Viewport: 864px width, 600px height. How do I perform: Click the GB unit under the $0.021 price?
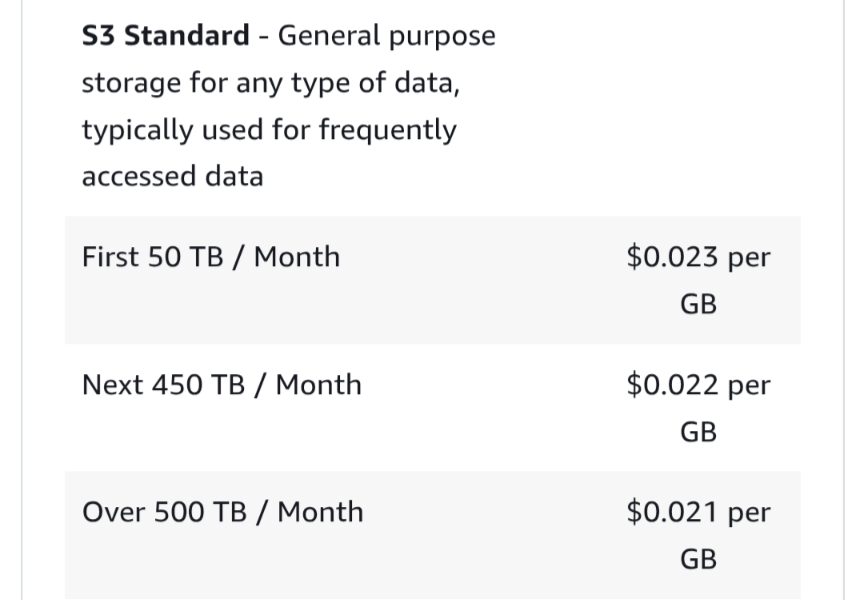coord(698,559)
